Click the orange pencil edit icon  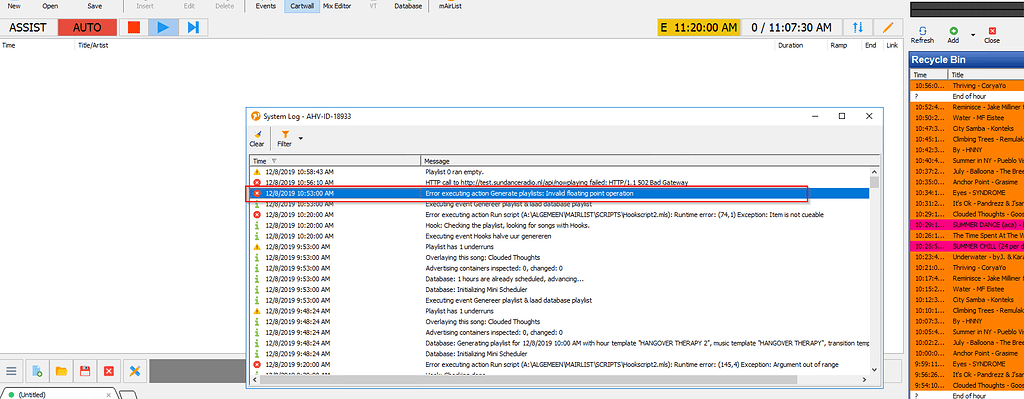888,27
